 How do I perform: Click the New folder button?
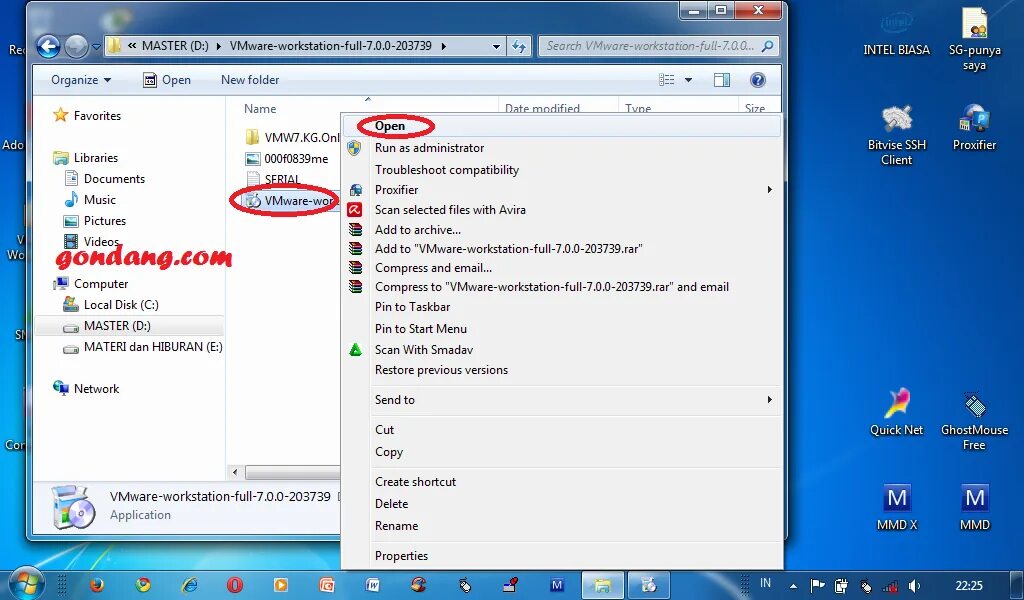[x=249, y=80]
